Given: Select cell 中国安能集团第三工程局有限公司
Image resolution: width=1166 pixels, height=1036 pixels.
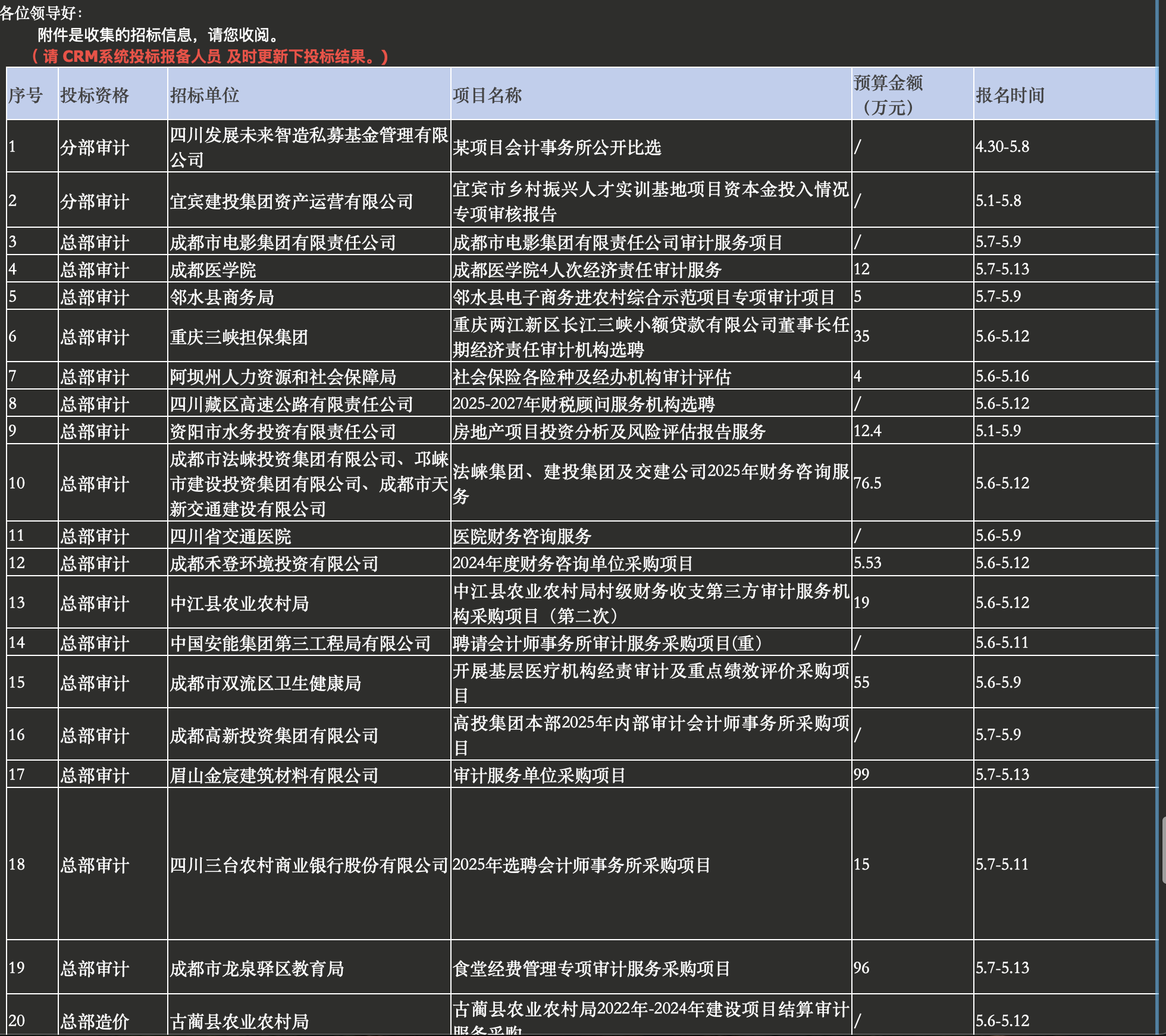Looking at the screenshot, I should pyautogui.click(x=309, y=642).
